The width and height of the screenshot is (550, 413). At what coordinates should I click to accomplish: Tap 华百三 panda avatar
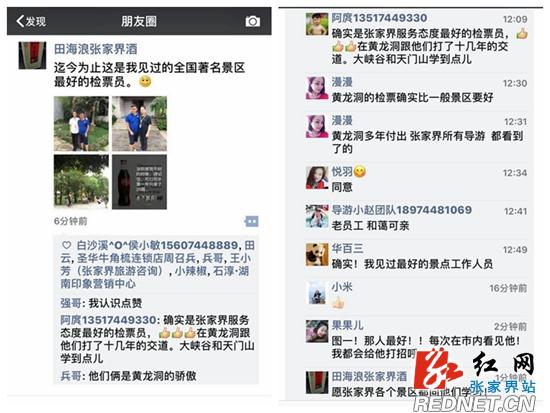[x=317, y=255]
